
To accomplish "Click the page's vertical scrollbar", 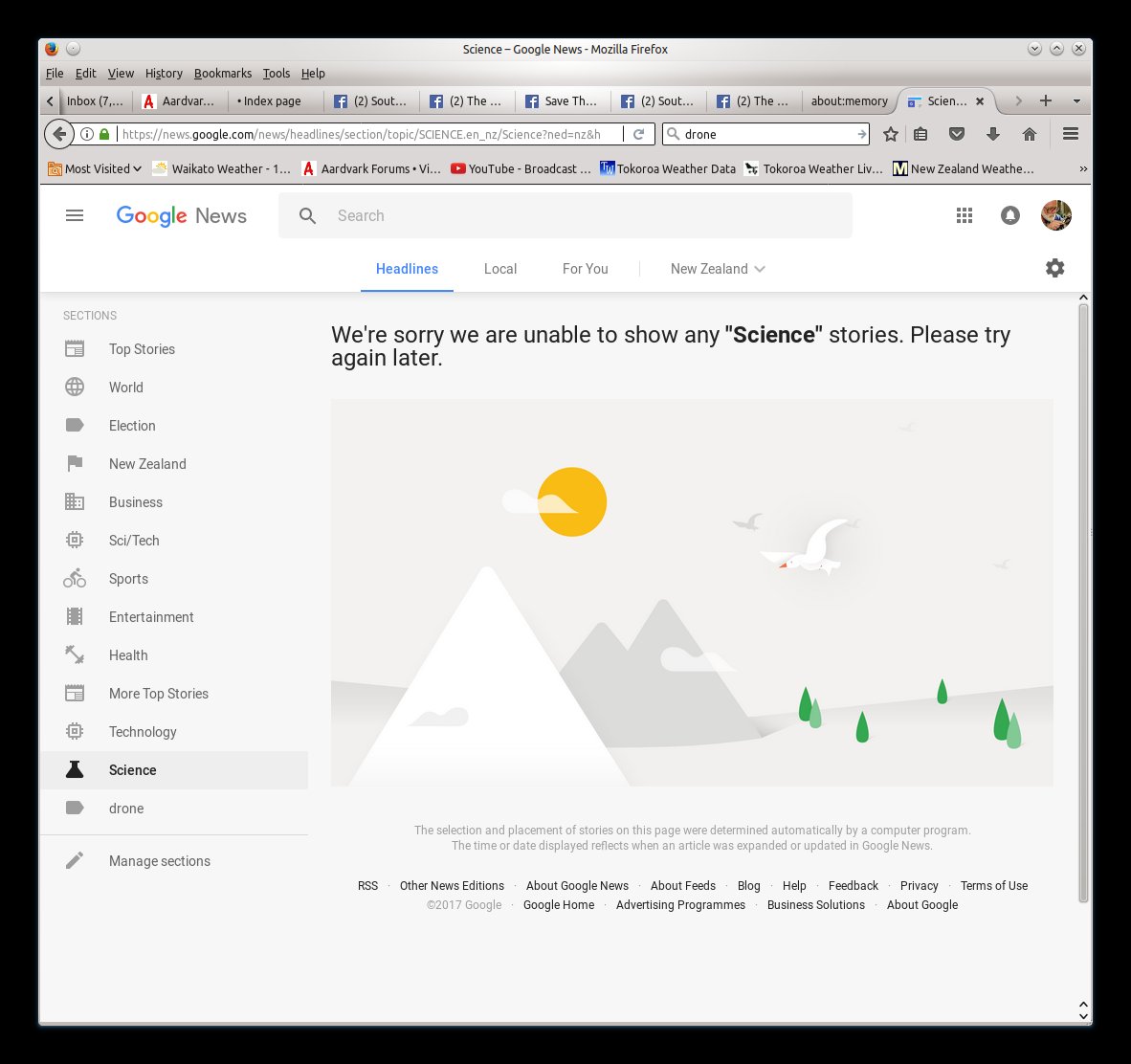I will coord(1083,603).
